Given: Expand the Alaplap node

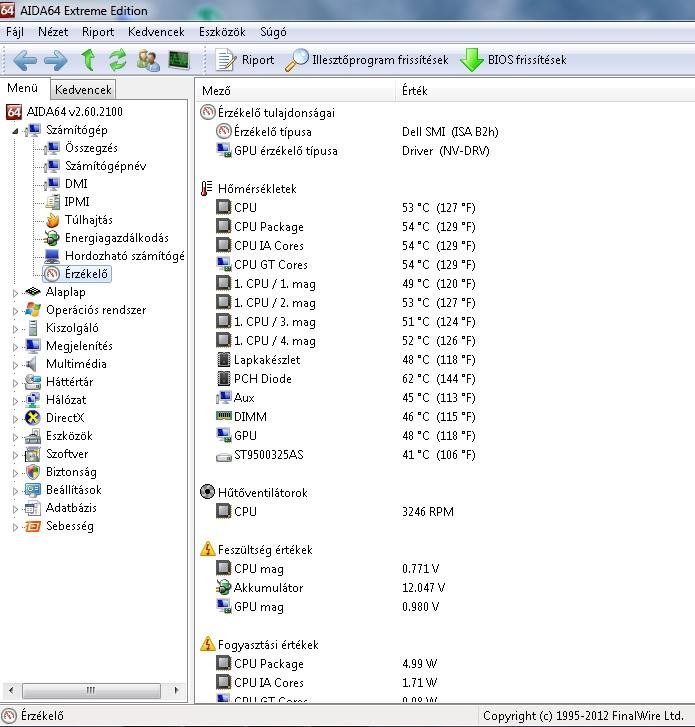Looking at the screenshot, I should point(15,293).
